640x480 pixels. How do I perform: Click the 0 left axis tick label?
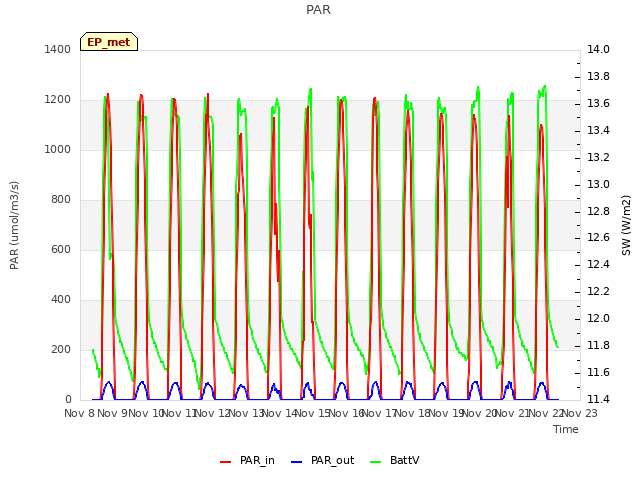[68, 400]
